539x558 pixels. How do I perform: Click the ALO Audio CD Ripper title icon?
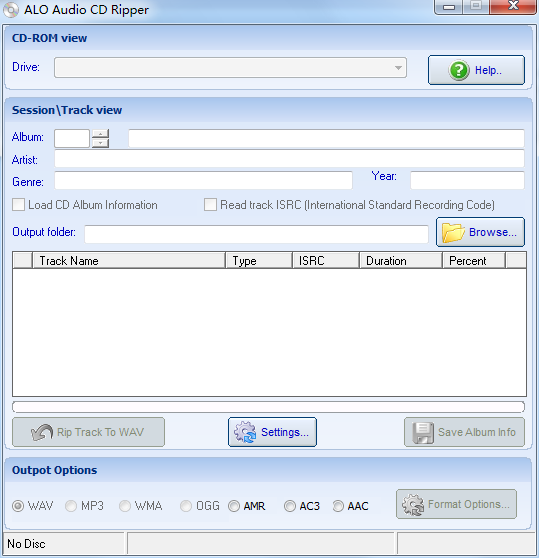11,10
